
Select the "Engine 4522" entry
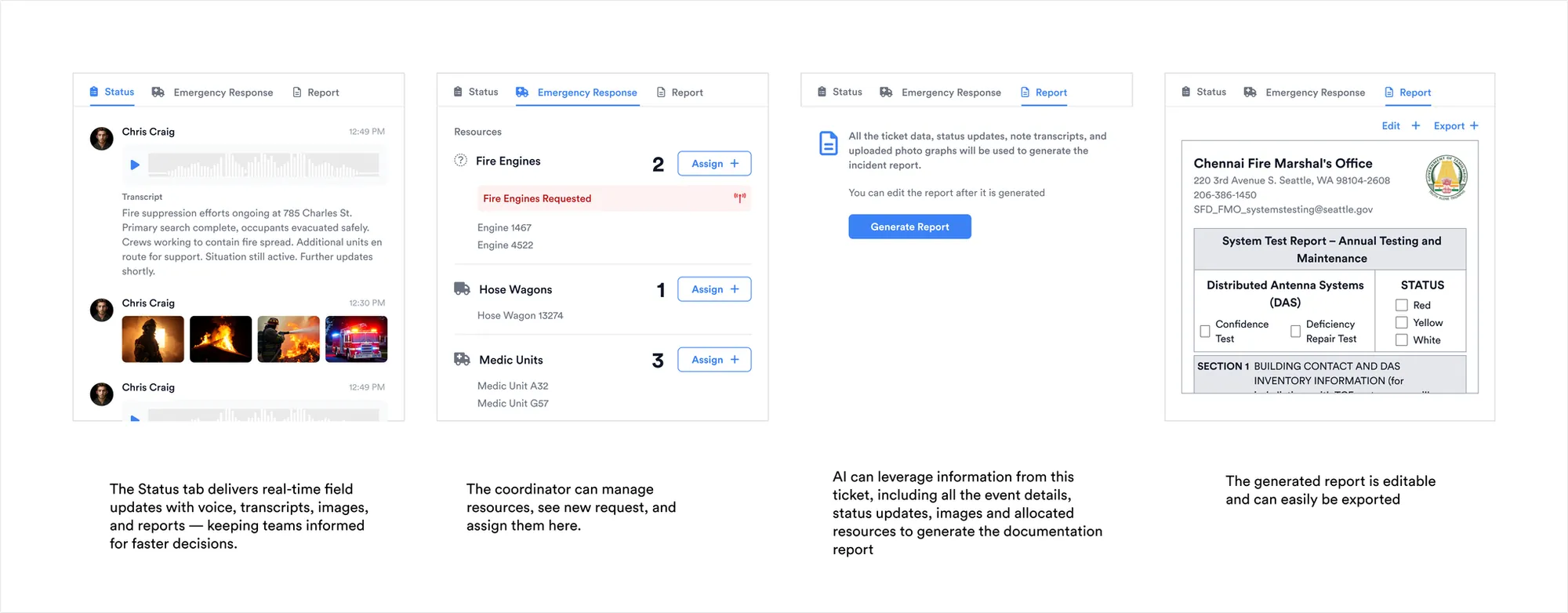505,245
